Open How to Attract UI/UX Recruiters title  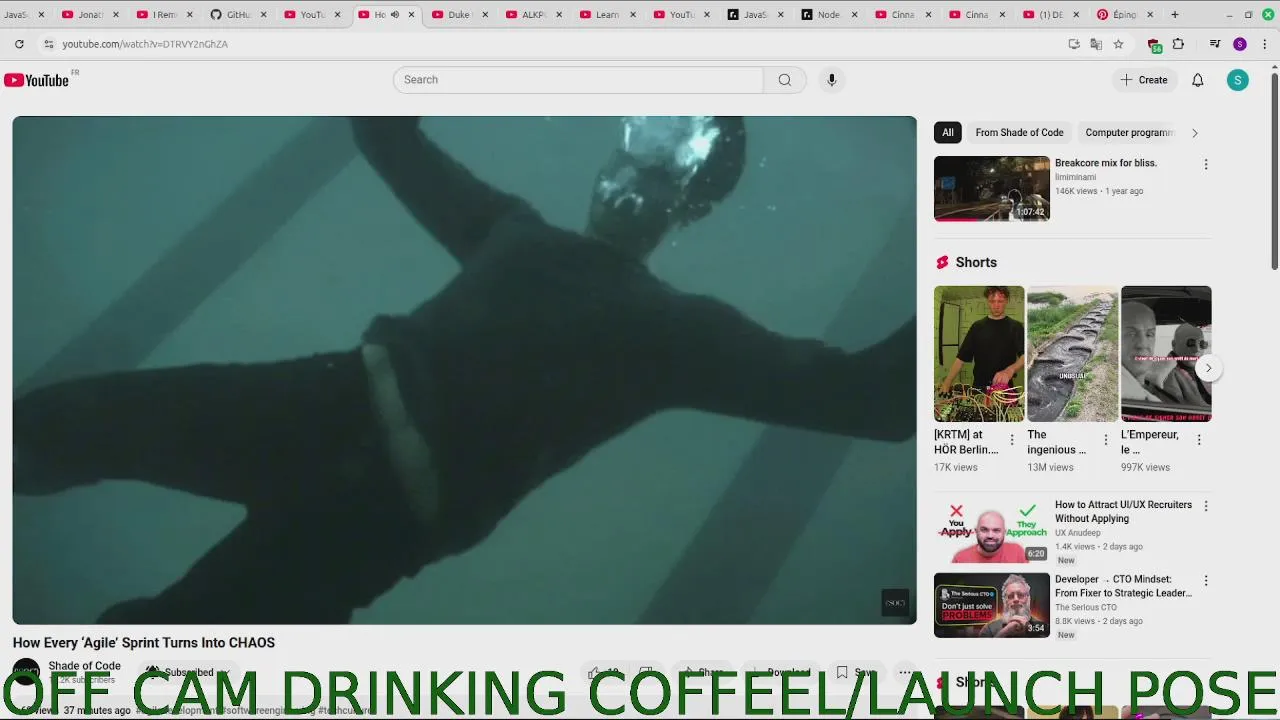point(1123,512)
